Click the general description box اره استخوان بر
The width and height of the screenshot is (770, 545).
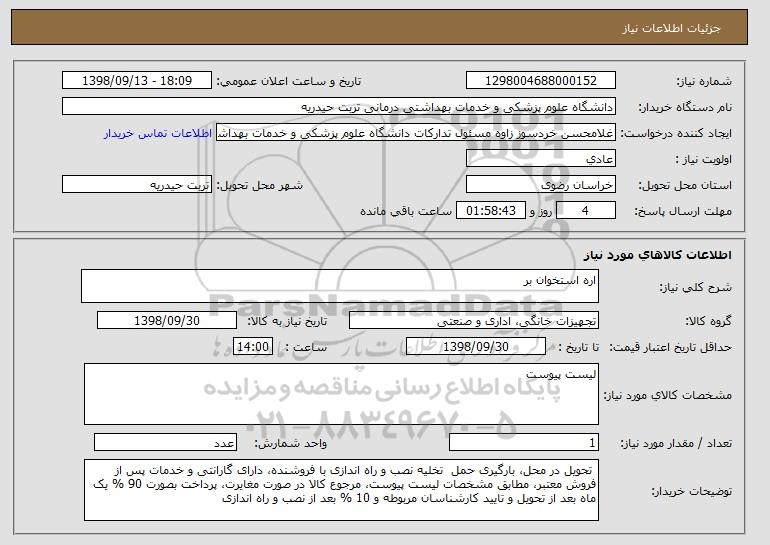[340, 286]
